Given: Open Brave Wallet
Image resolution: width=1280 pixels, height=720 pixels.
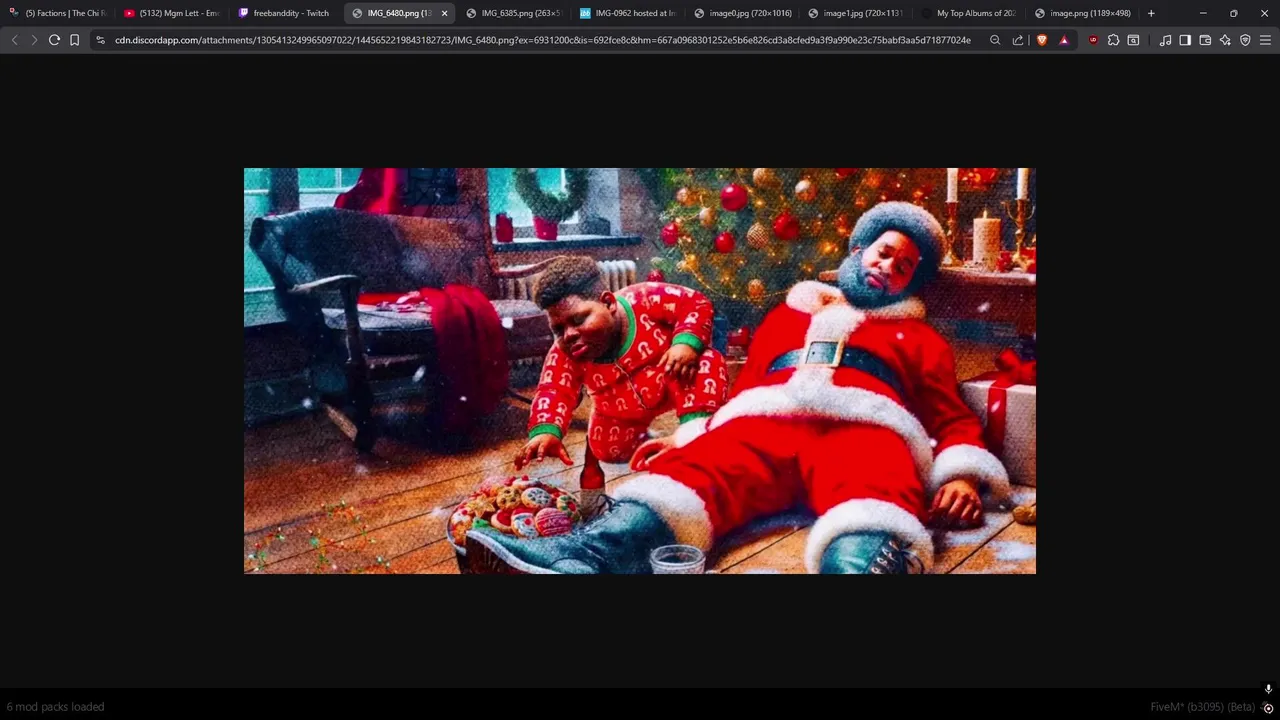Looking at the screenshot, I should (1205, 40).
